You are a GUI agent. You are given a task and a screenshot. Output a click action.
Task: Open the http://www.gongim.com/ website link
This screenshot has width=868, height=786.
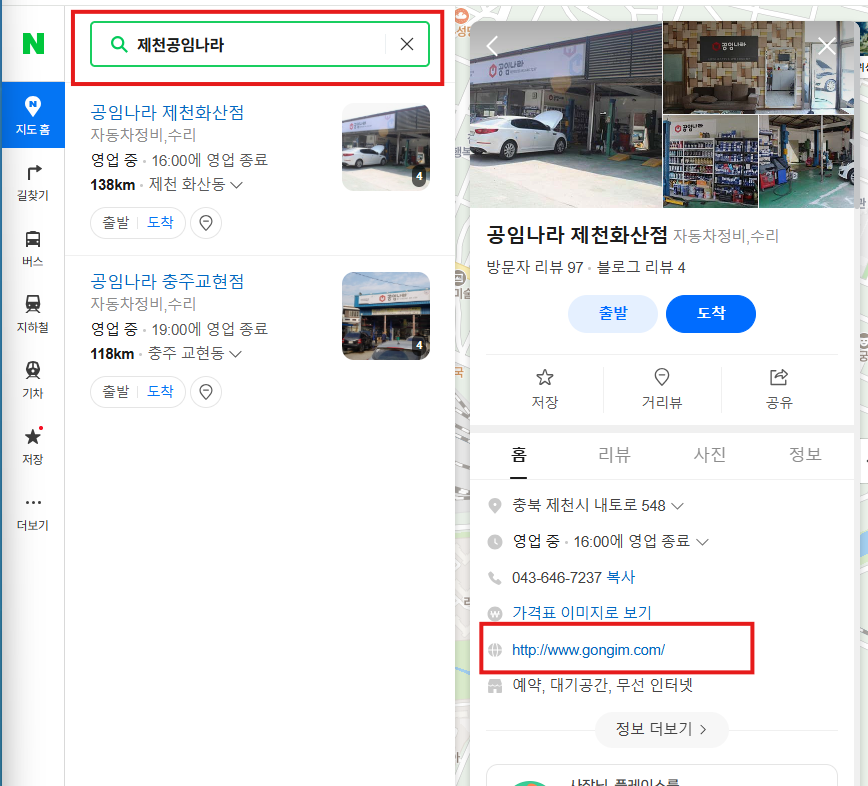point(588,650)
